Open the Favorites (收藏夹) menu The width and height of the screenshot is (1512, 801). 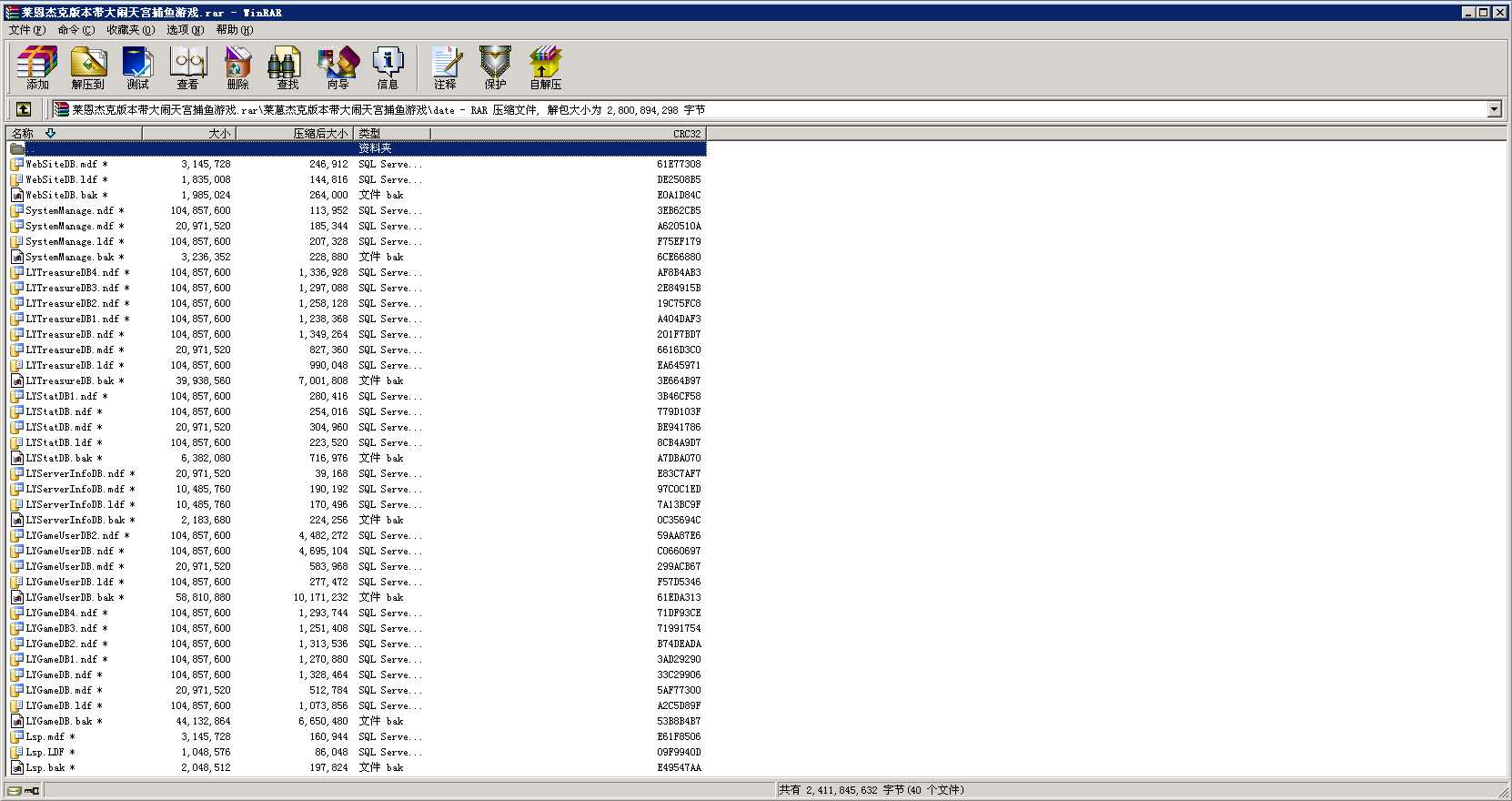pos(131,30)
